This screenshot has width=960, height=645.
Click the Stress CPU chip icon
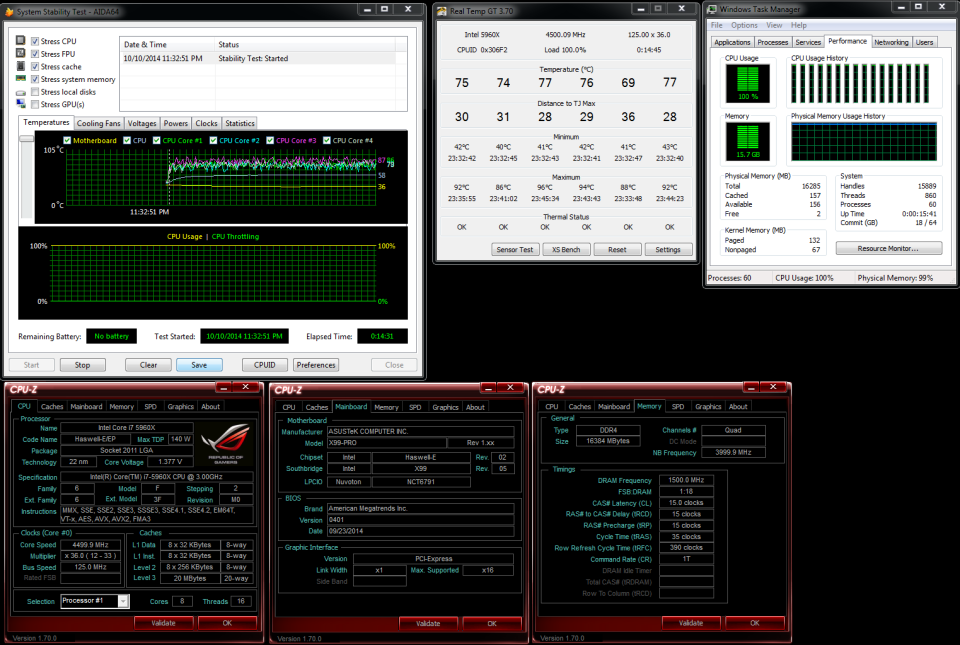pos(21,40)
